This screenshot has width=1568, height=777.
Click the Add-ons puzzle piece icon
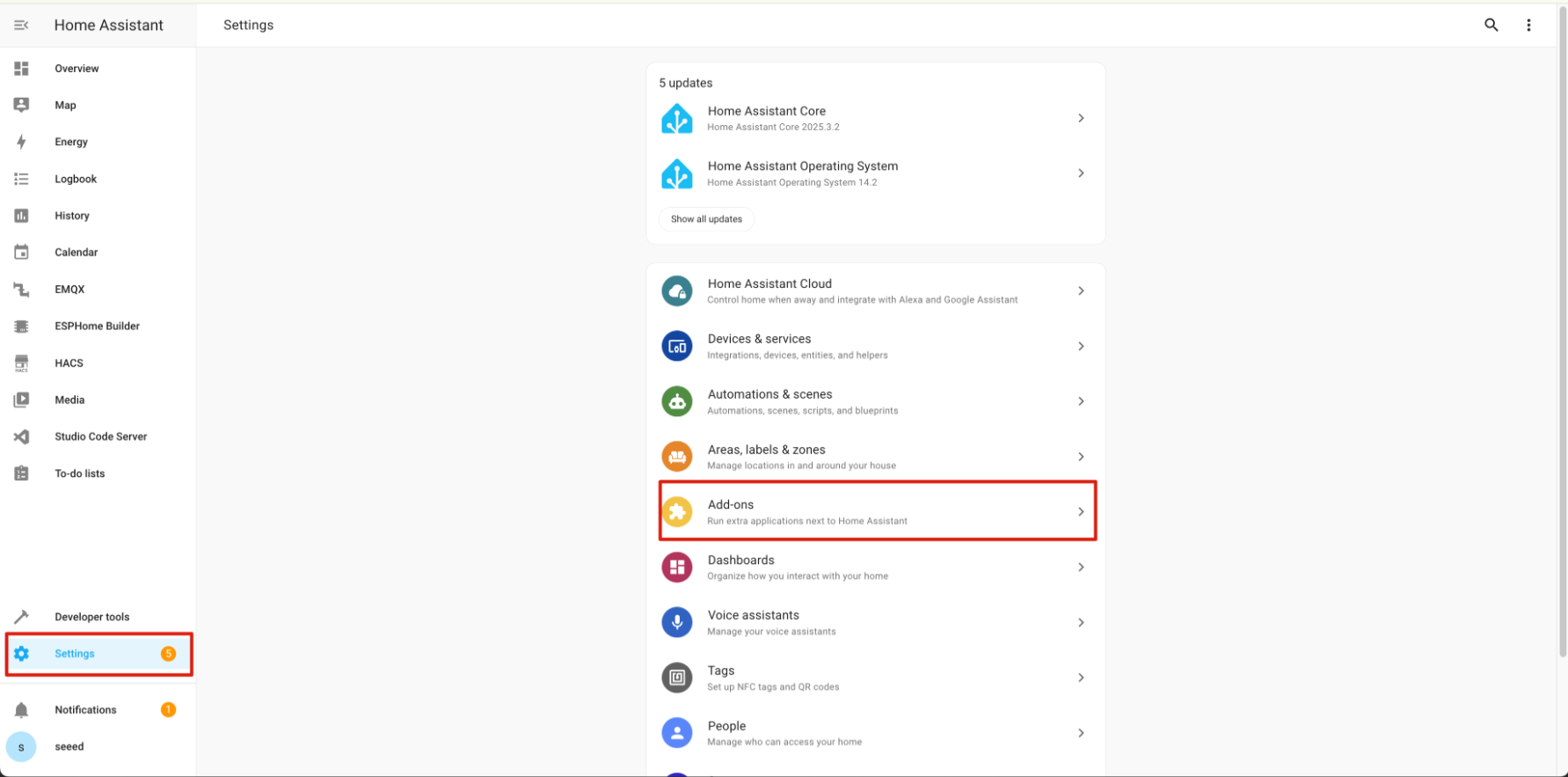tap(676, 511)
